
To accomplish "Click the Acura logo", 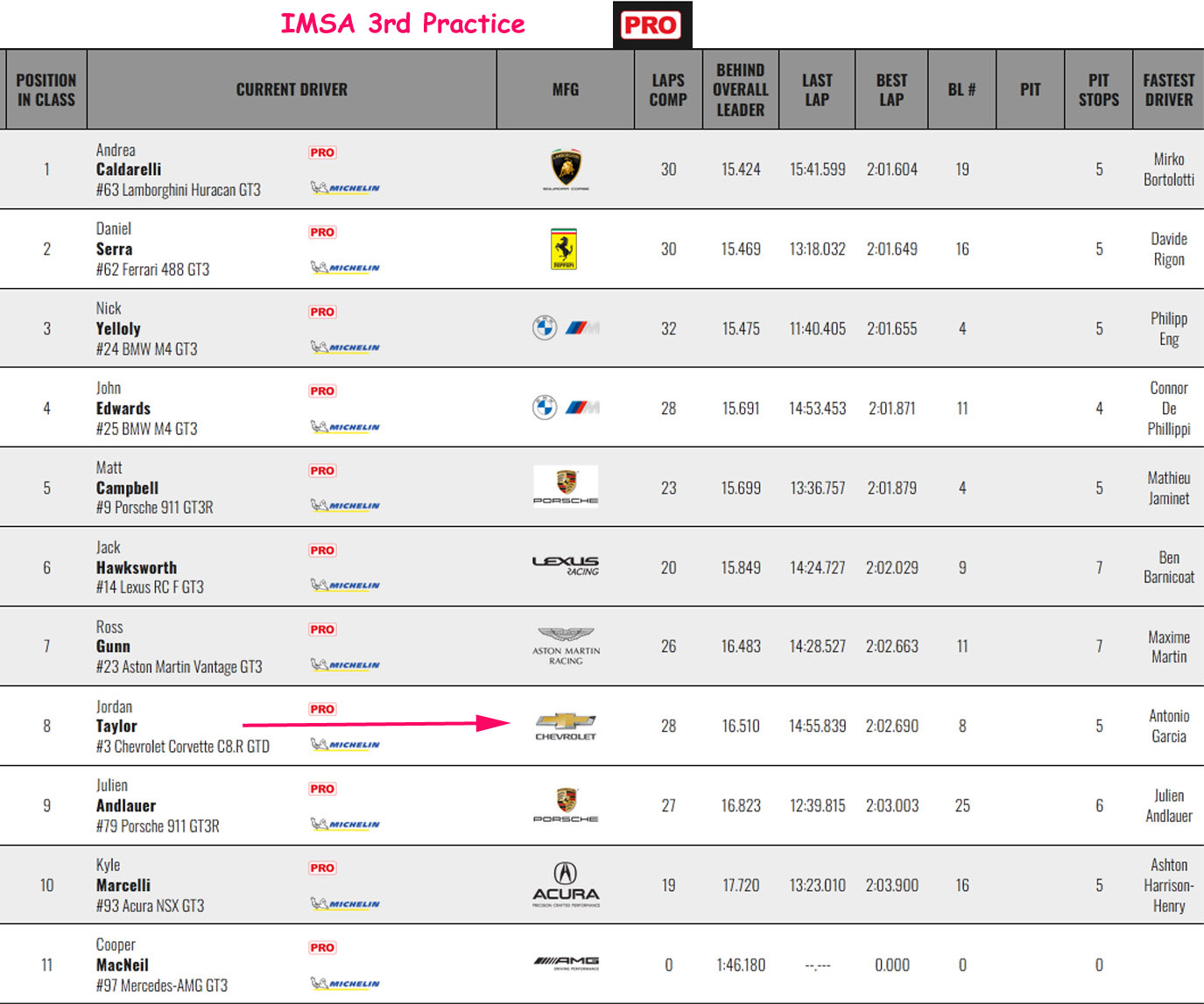I will tap(566, 884).
